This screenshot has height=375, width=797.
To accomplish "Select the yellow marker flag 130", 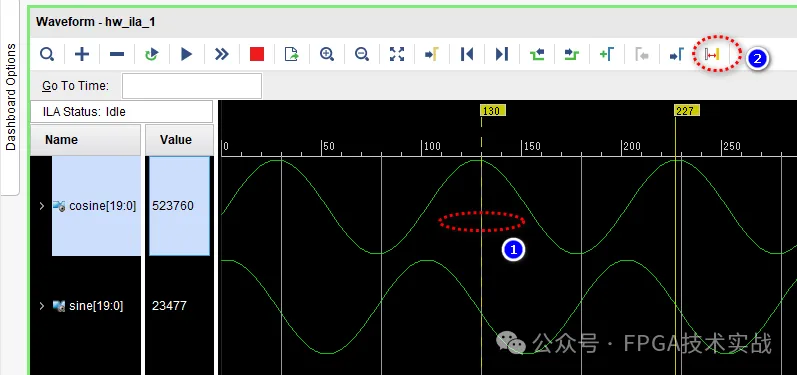I will coord(493,111).
